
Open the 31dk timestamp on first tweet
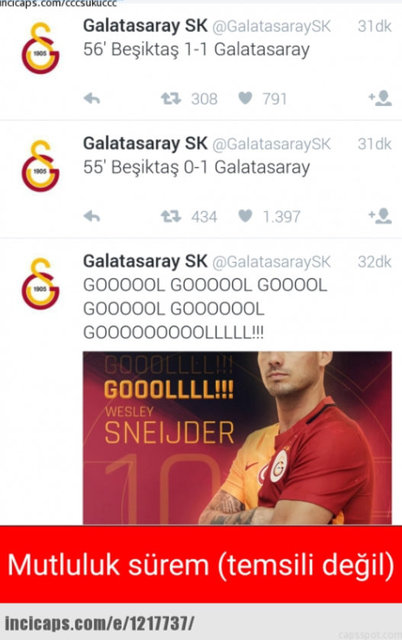pyautogui.click(x=374, y=26)
